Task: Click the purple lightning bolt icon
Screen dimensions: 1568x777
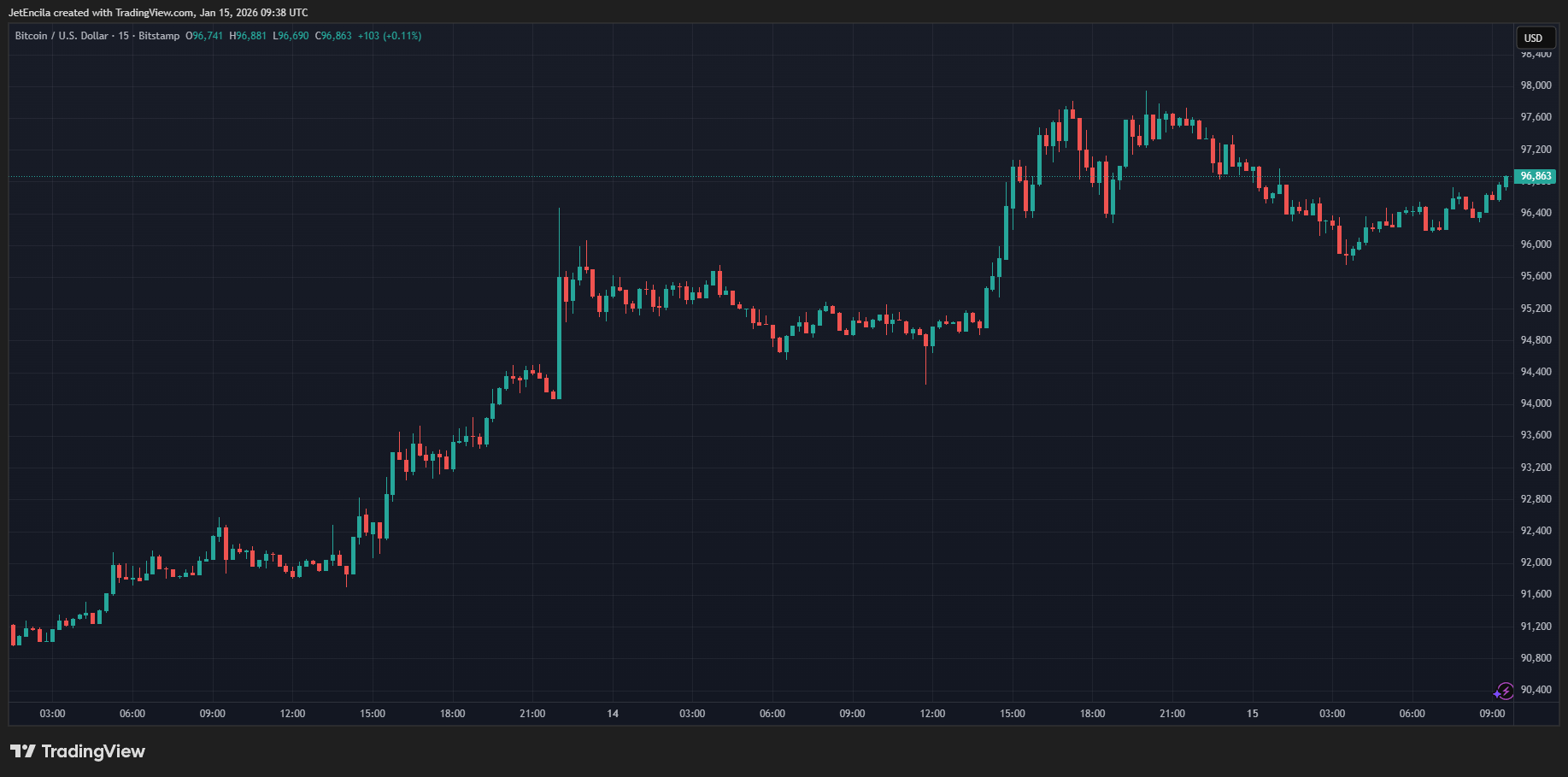Action: coord(1504,692)
